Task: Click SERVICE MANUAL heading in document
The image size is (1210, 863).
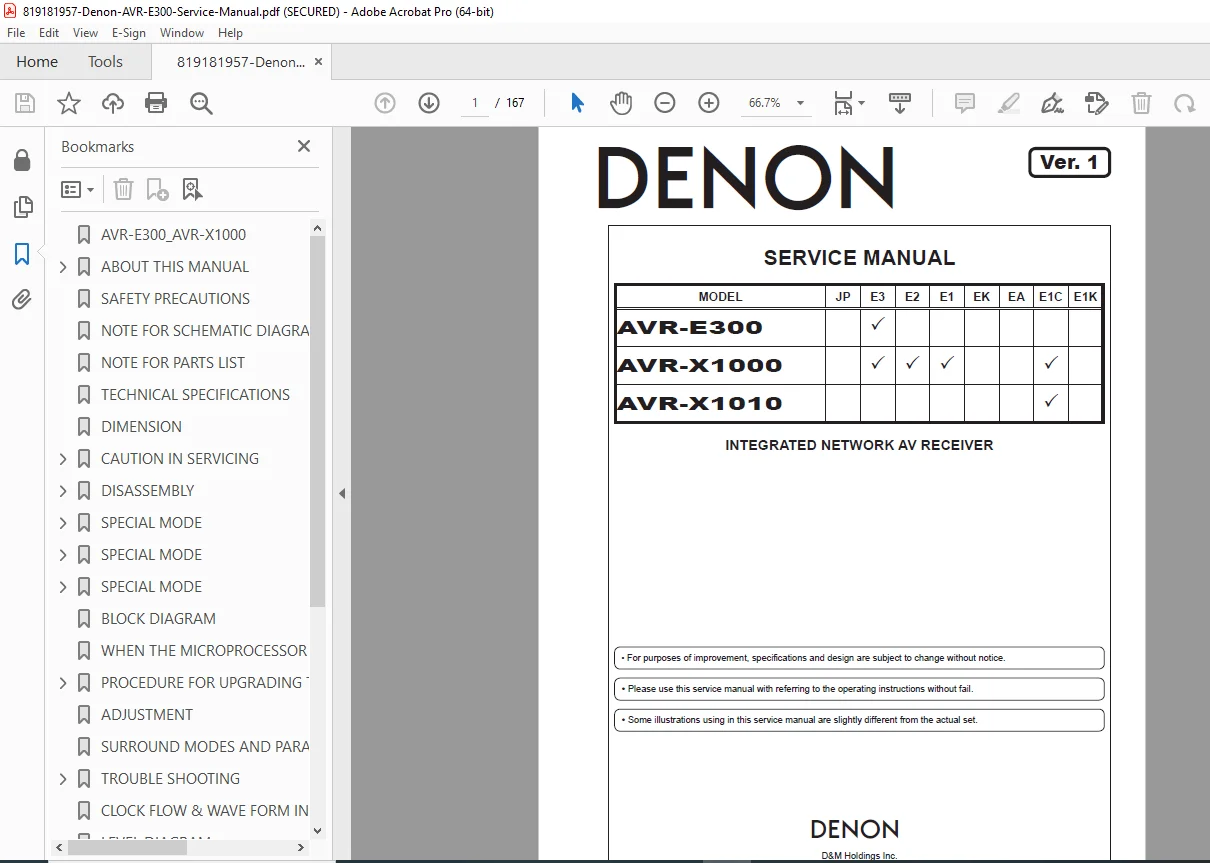Action: [x=859, y=258]
